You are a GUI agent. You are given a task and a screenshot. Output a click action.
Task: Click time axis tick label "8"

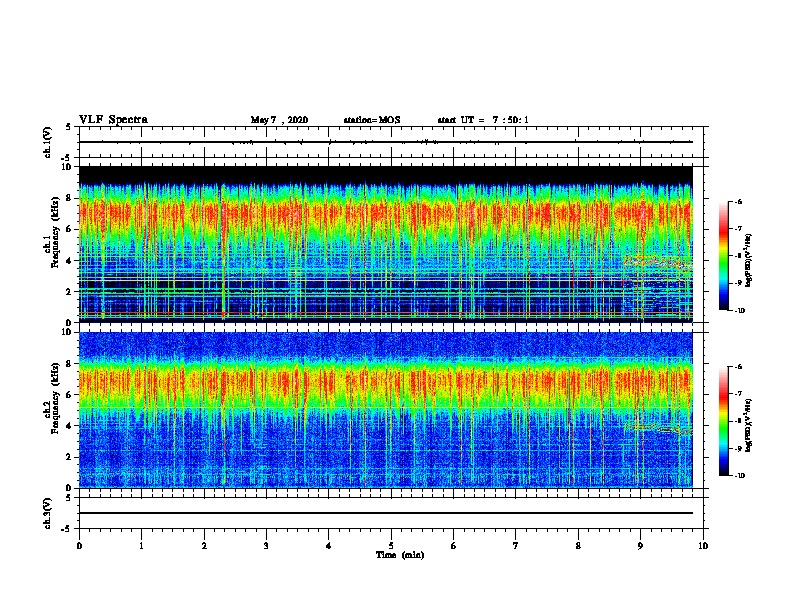(578, 546)
